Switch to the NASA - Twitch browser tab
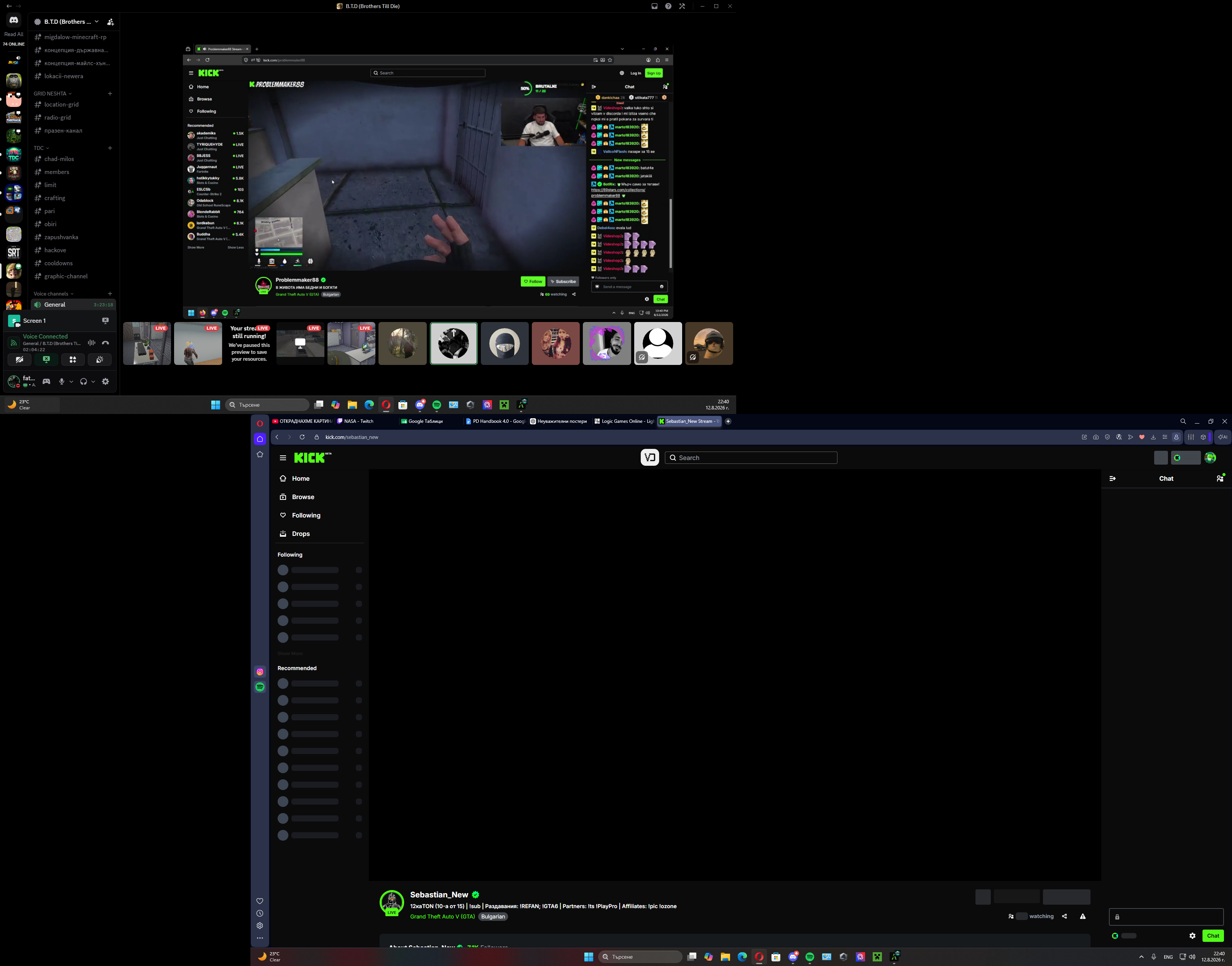The image size is (1232, 966). 367,421
